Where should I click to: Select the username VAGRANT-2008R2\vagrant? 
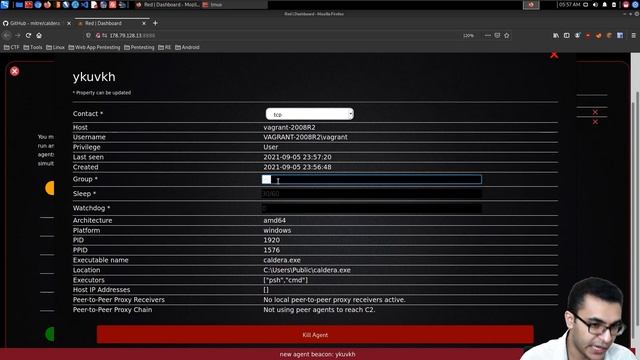(x=305, y=137)
